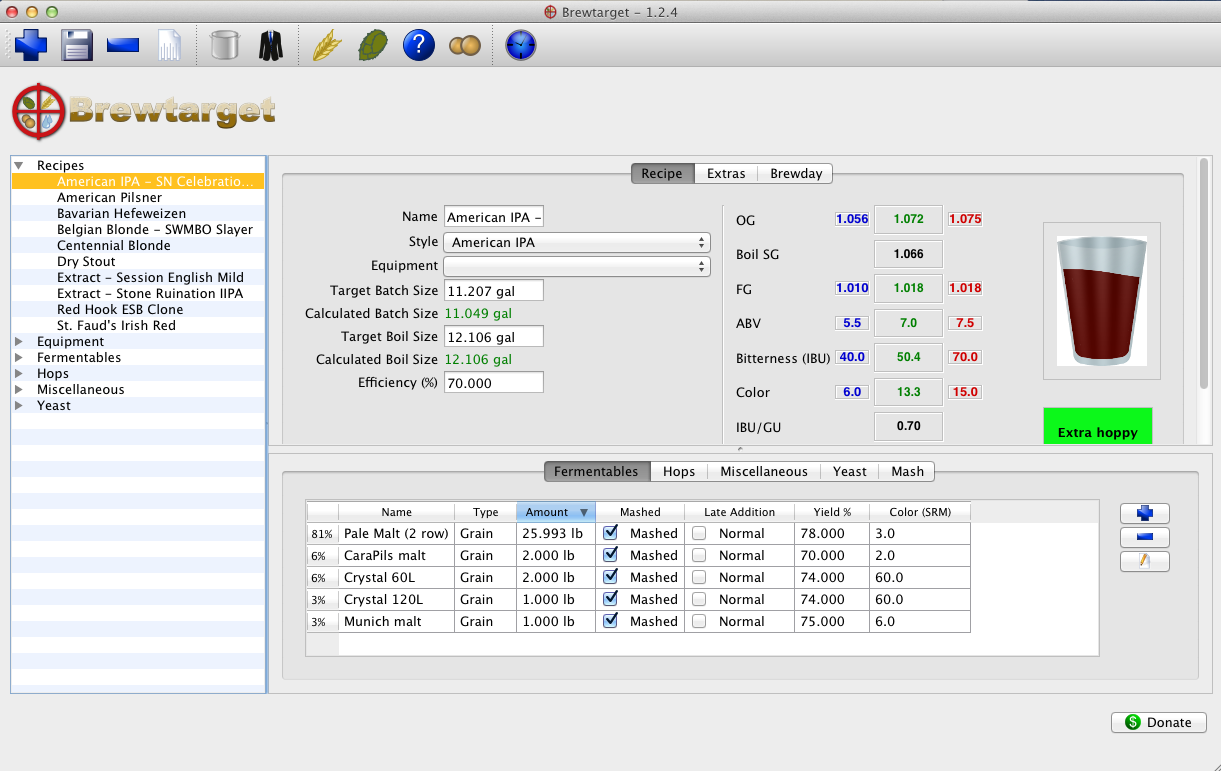This screenshot has height=771, width=1221.
Task: Open the yeast icon in toolbar
Action: coord(465,45)
